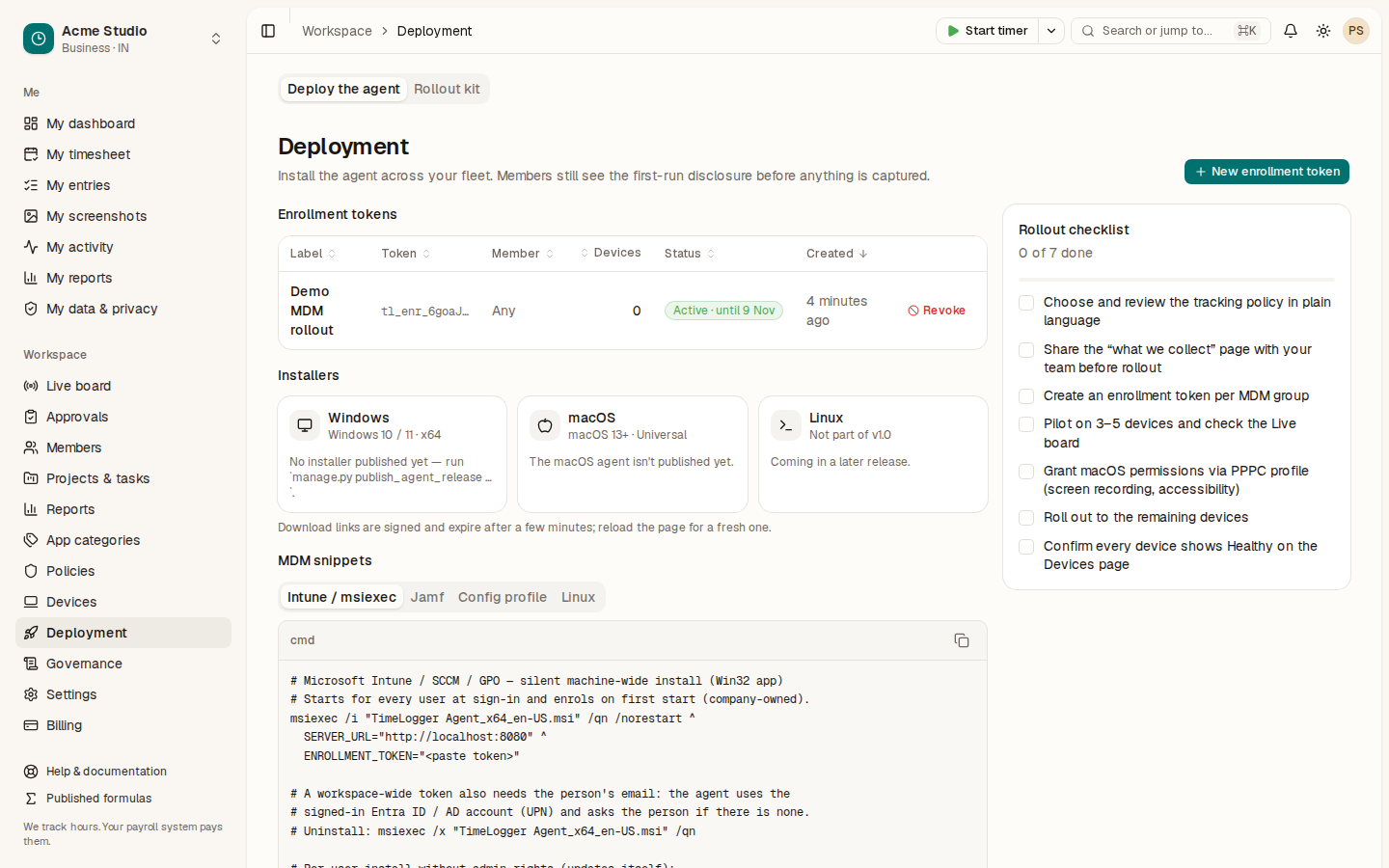Open the notifications bell
The height and width of the screenshot is (868, 1389).
(x=1291, y=31)
